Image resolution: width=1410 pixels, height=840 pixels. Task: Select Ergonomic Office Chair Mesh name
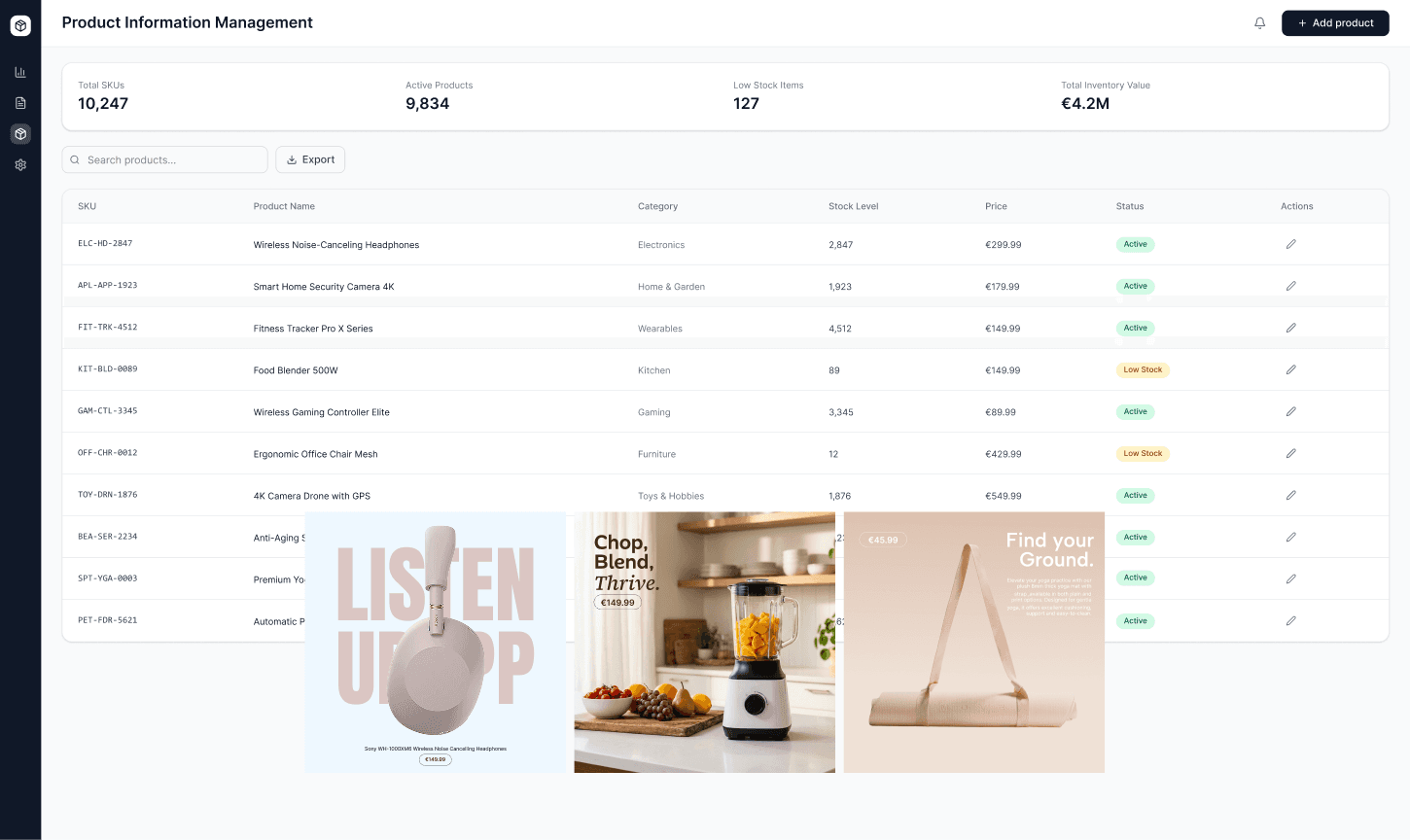[x=316, y=454]
